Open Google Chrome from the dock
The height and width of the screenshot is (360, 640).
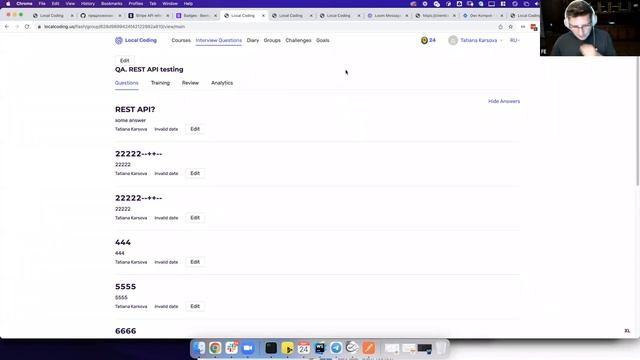pyautogui.click(x=215, y=348)
